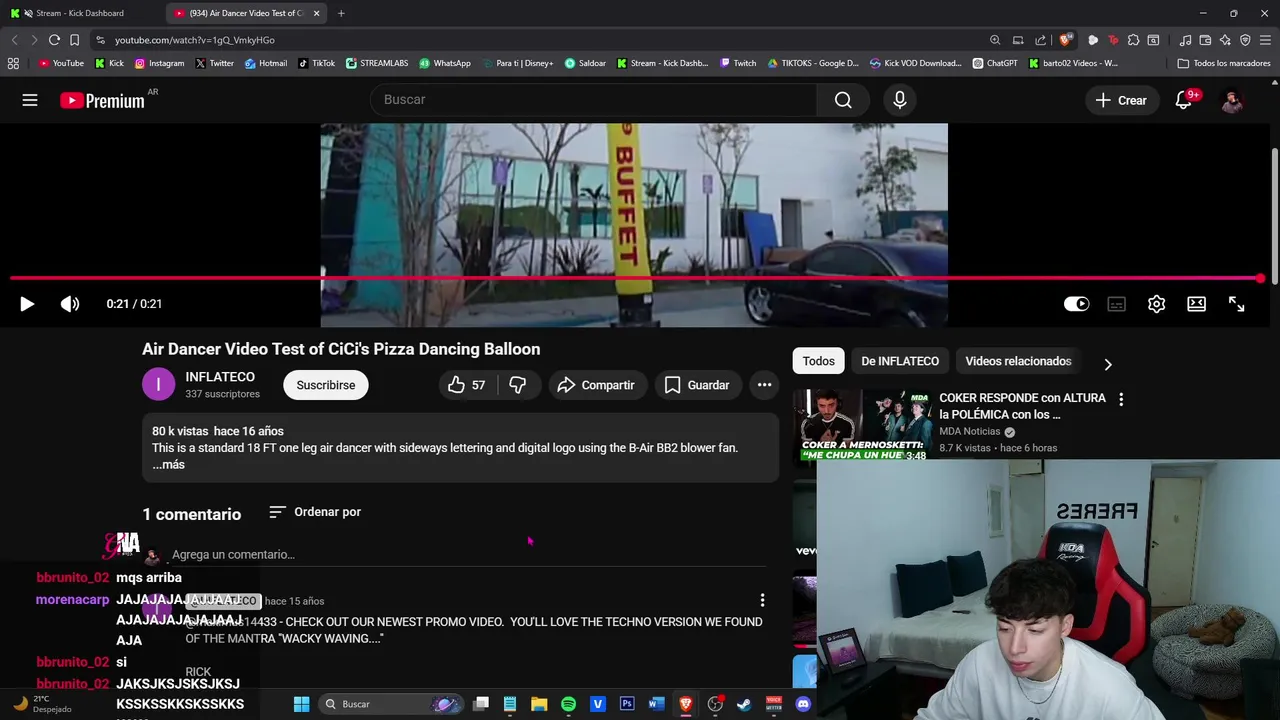The height and width of the screenshot is (720, 1280).
Task: Open File Explorer from the taskbar
Action: (539, 704)
